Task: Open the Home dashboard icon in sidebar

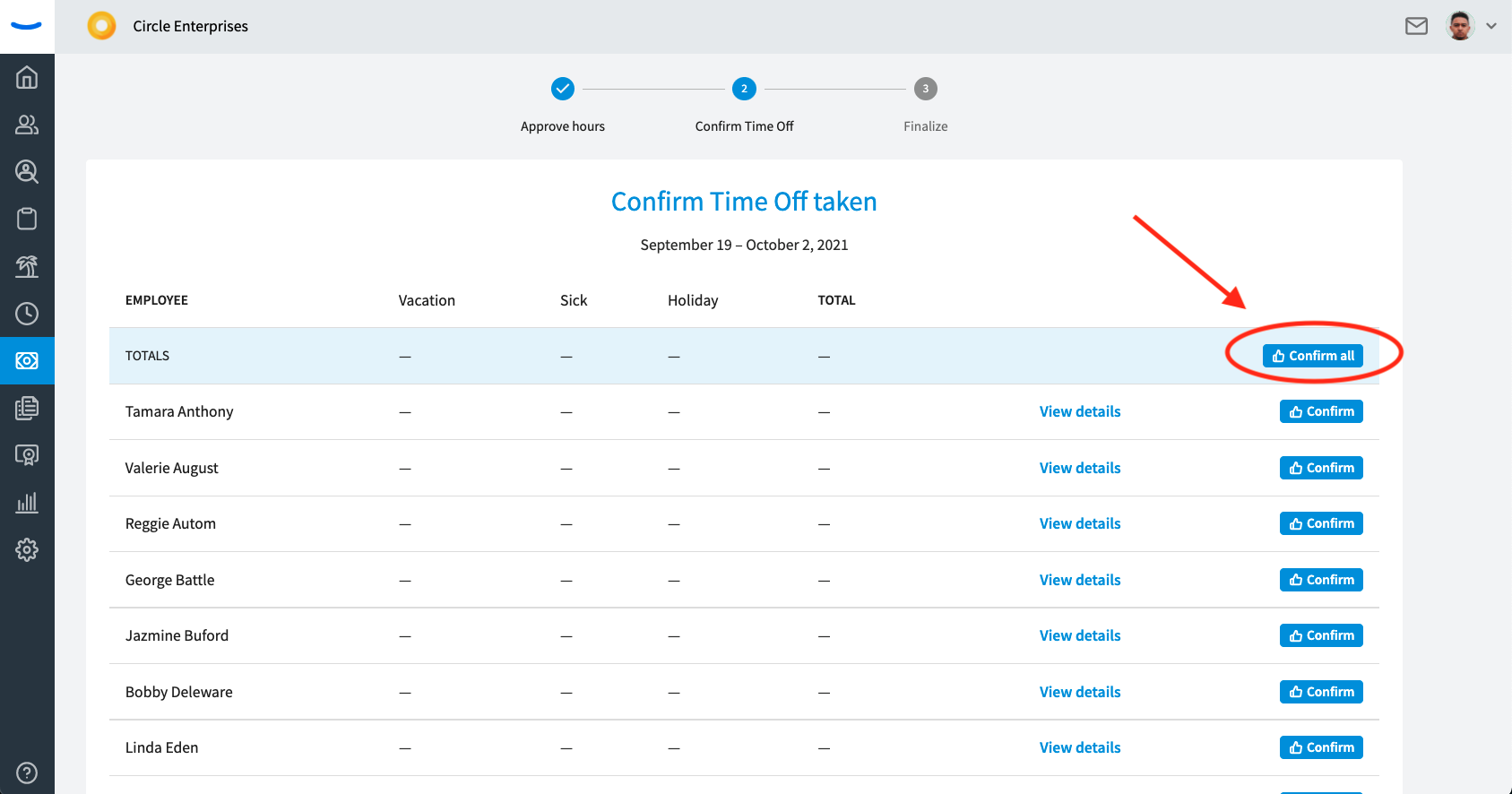Action: pos(27,77)
